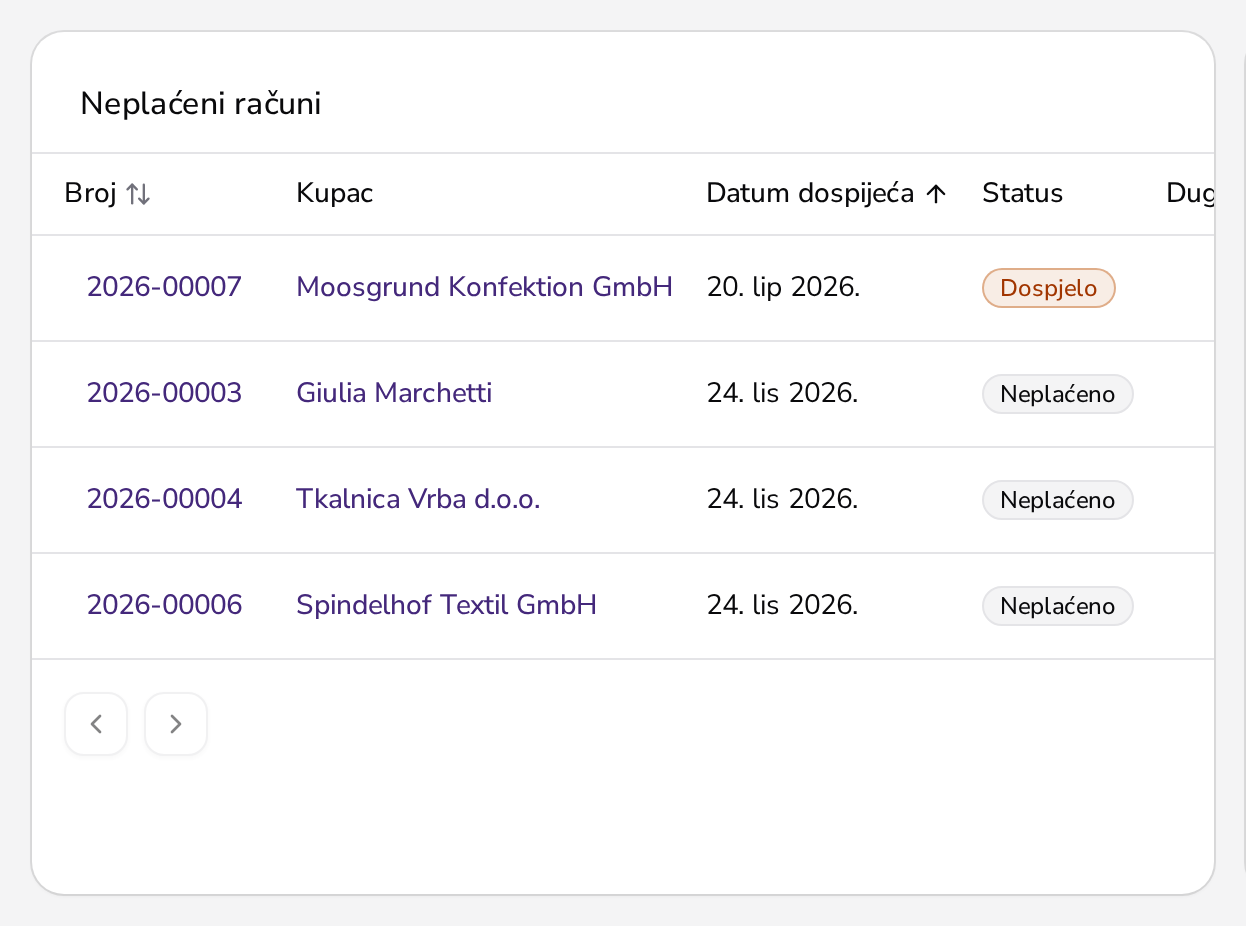Click the Kupac column header

pos(335,194)
